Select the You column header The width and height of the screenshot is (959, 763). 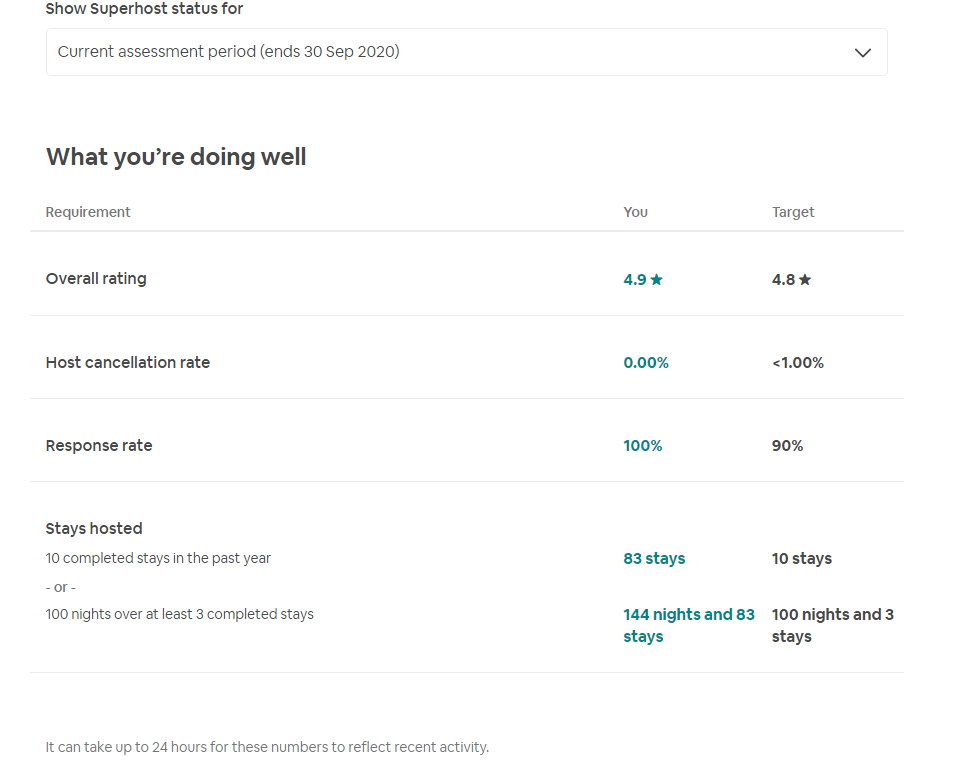tap(636, 212)
